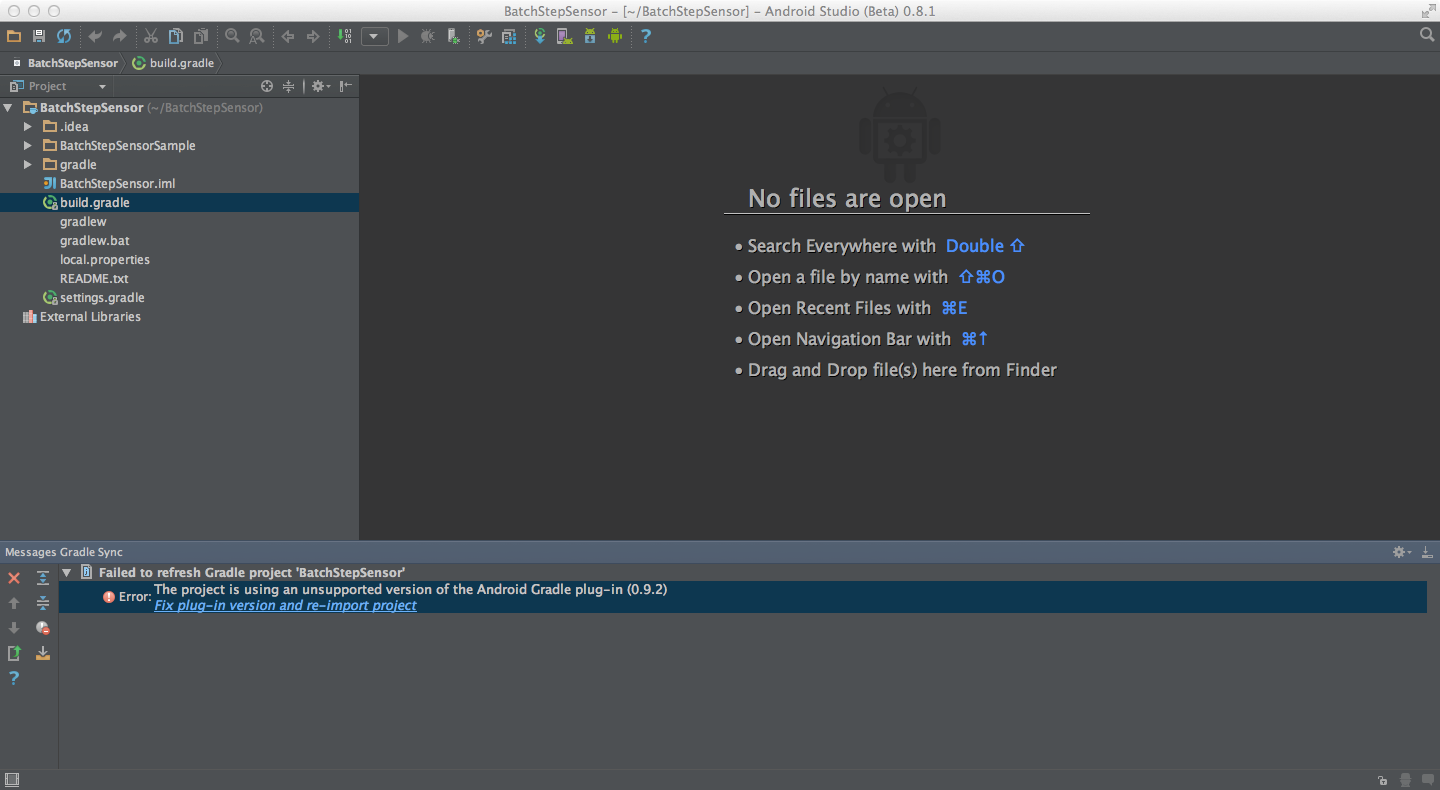Viewport: 1440px width, 790px height.
Task: Click Collapse All icon in Messages panel
Action: click(43, 603)
